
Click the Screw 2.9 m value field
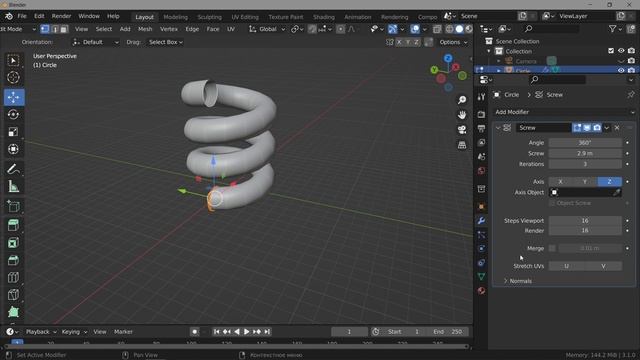tap(585, 153)
